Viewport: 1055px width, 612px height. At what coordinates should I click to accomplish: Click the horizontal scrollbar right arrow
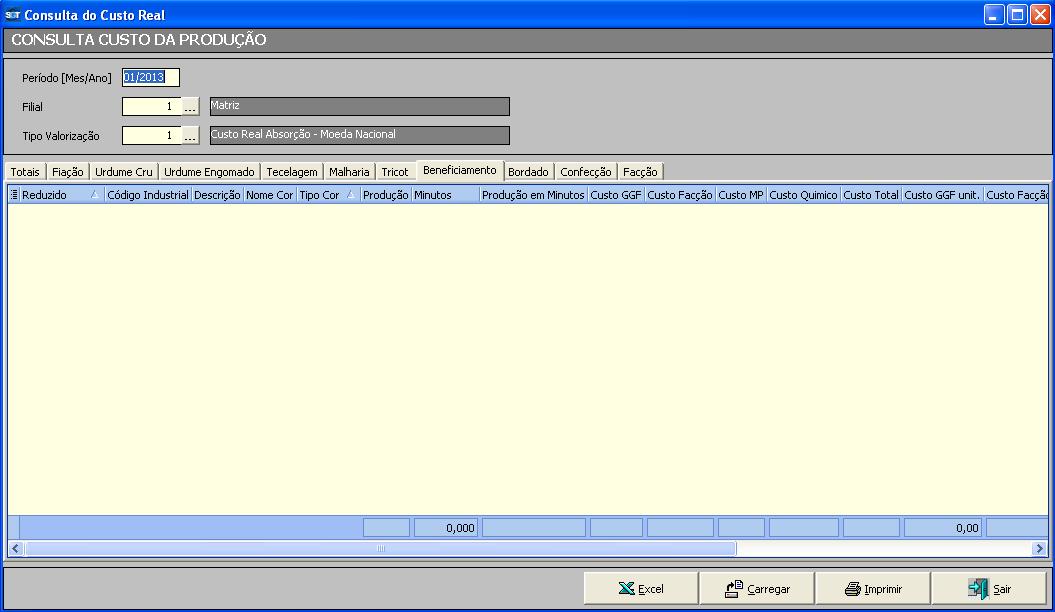point(1039,548)
